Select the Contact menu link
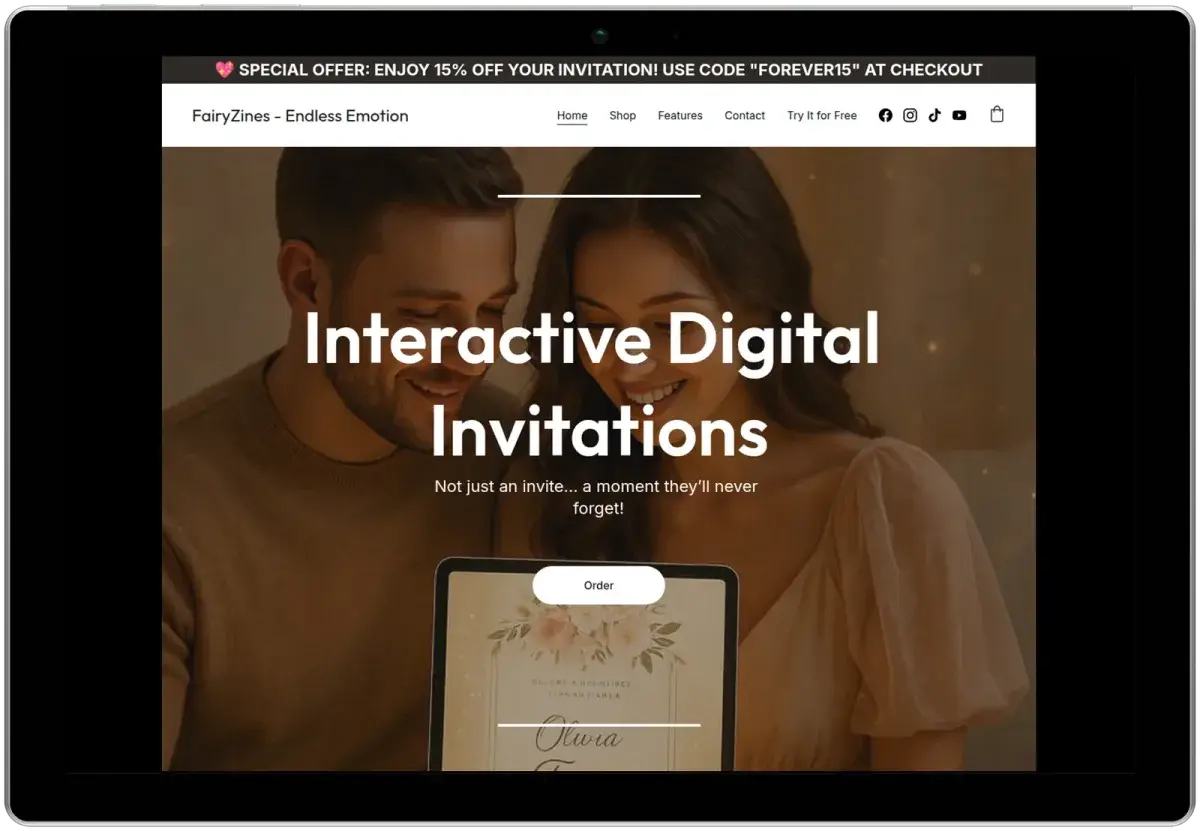This screenshot has height=831, width=1200. coord(744,115)
